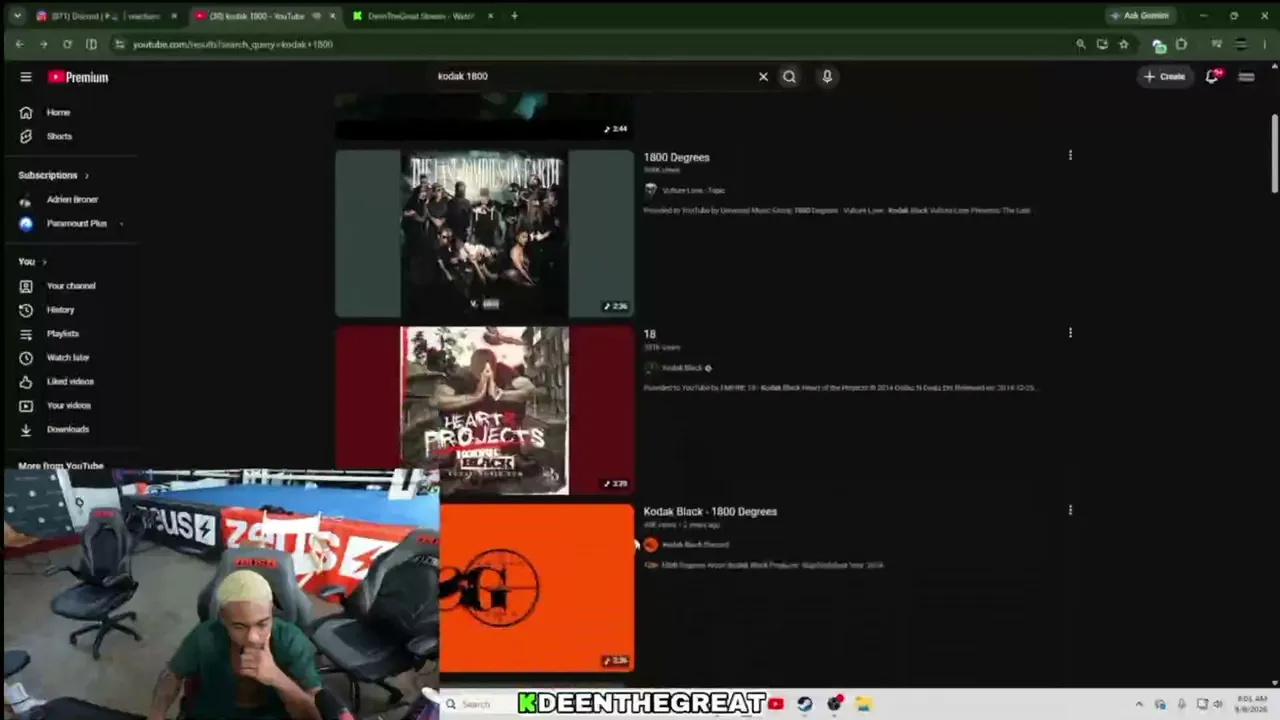
Task: Open Steam from the taskbar
Action: pos(805,704)
